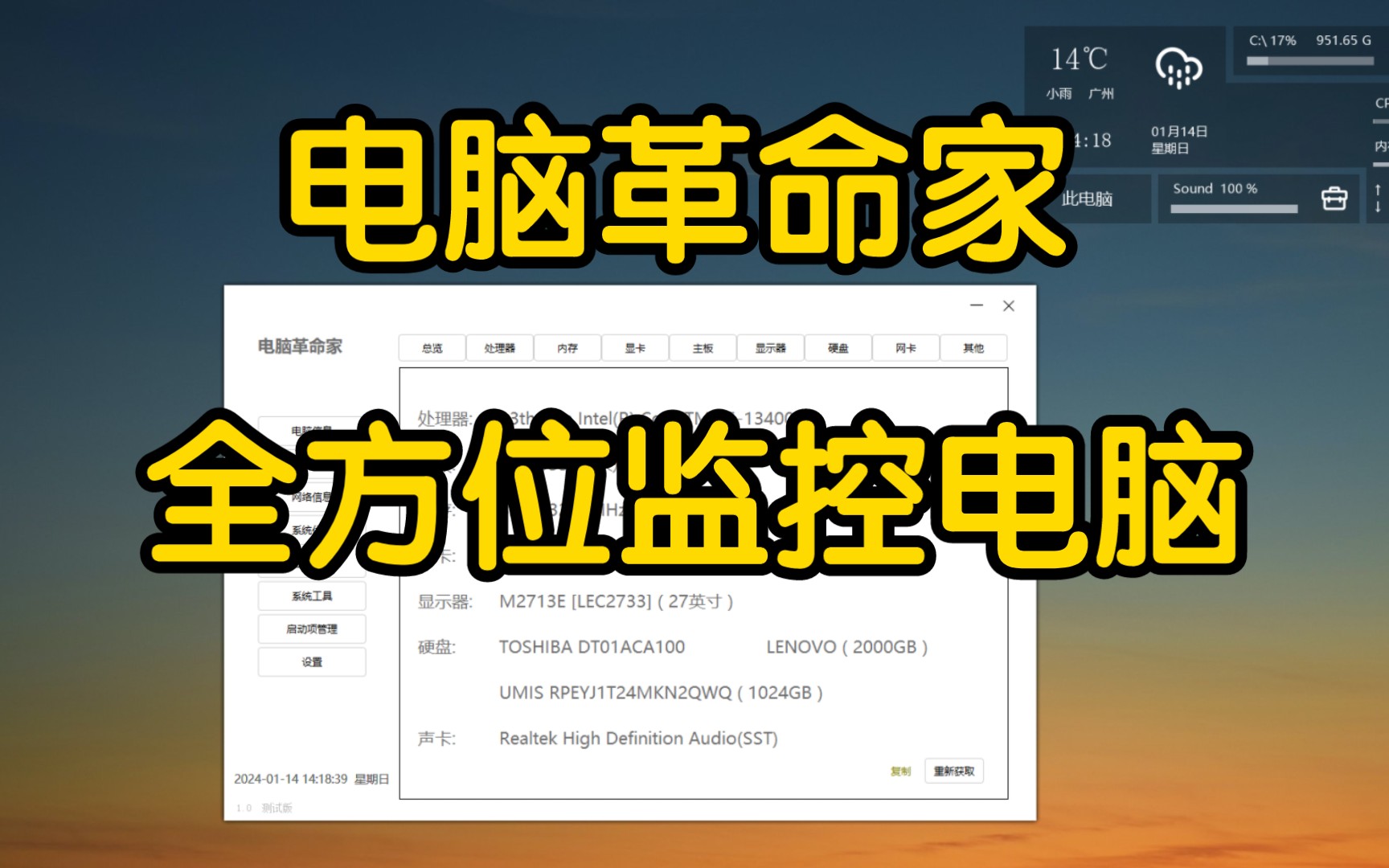The width and height of the screenshot is (1389, 868).
Task: Switch to the 网卡 tab
Action: tap(906, 348)
